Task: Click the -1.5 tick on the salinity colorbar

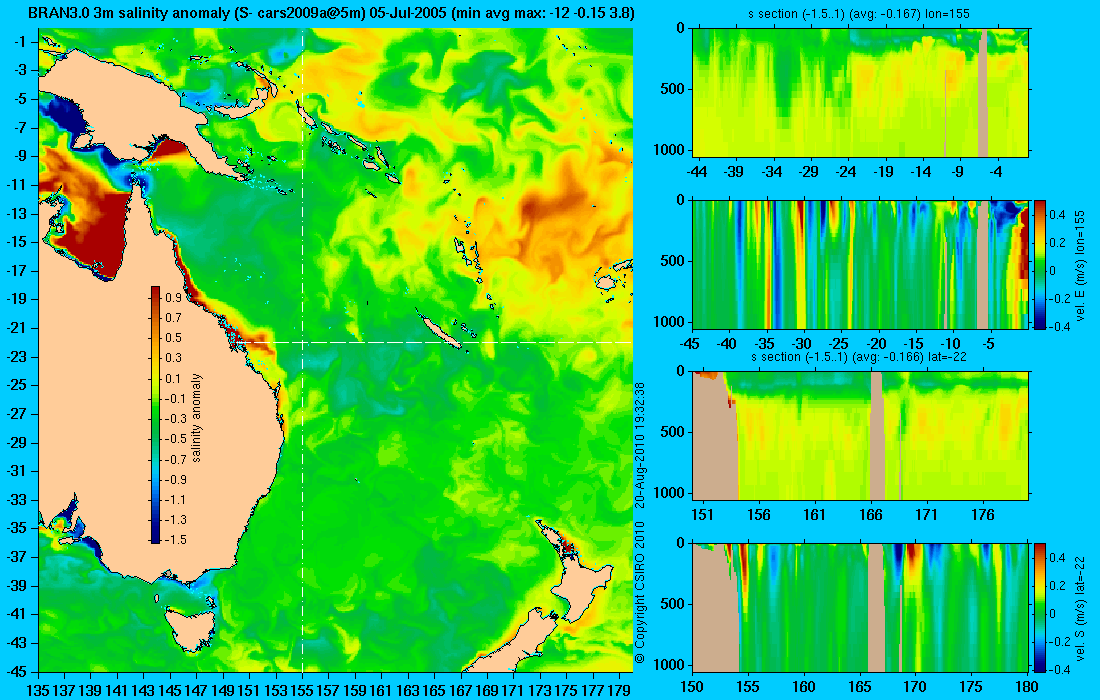Action: (x=175, y=539)
